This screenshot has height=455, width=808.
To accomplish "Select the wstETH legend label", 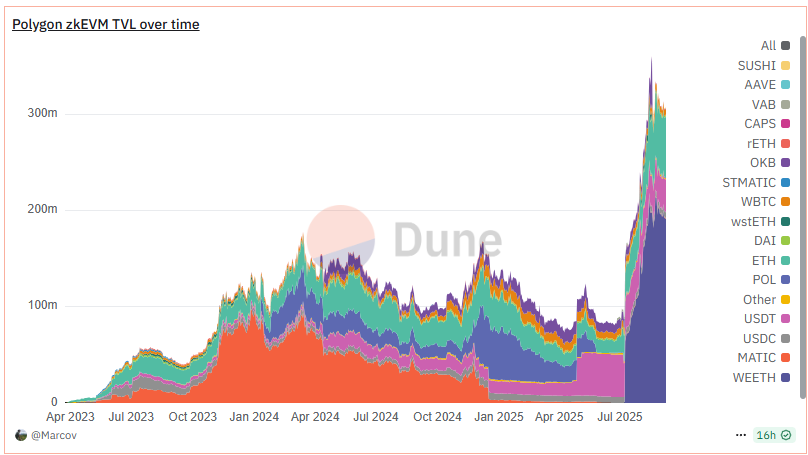I will tap(753, 222).
